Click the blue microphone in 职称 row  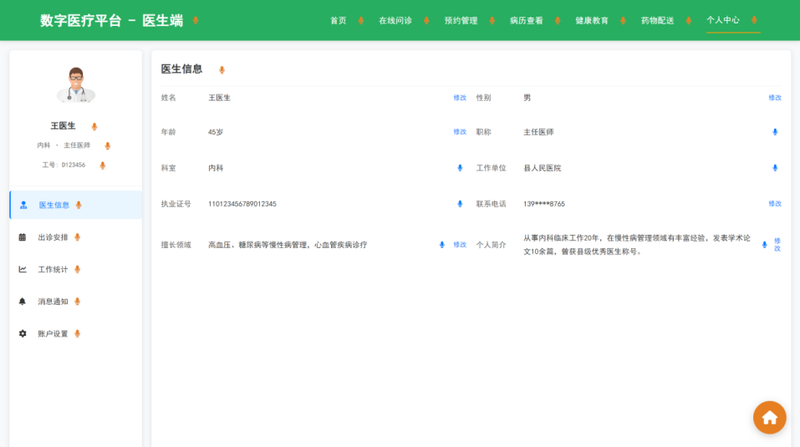[775, 132]
